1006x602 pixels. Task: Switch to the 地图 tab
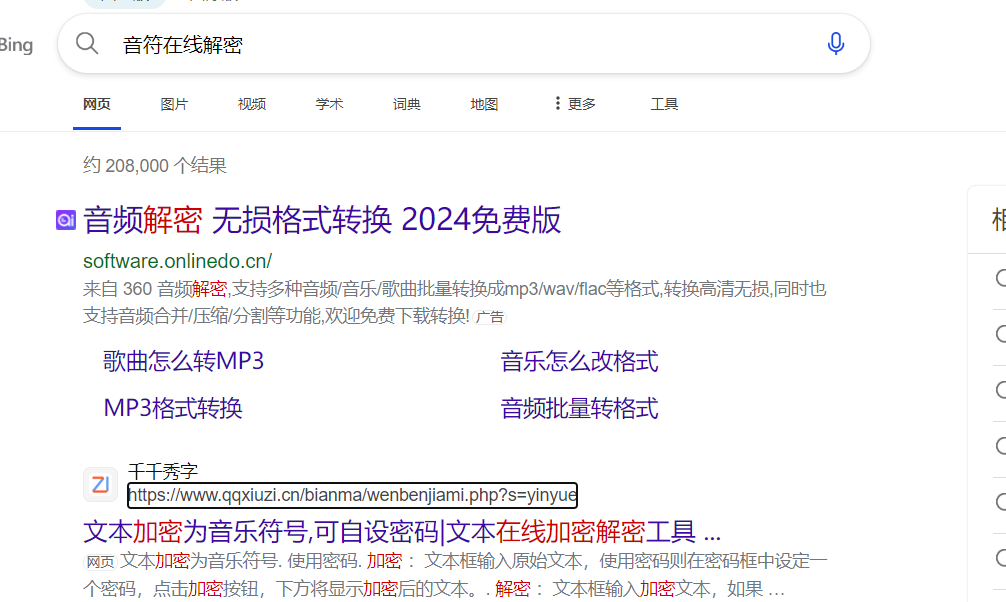point(484,104)
